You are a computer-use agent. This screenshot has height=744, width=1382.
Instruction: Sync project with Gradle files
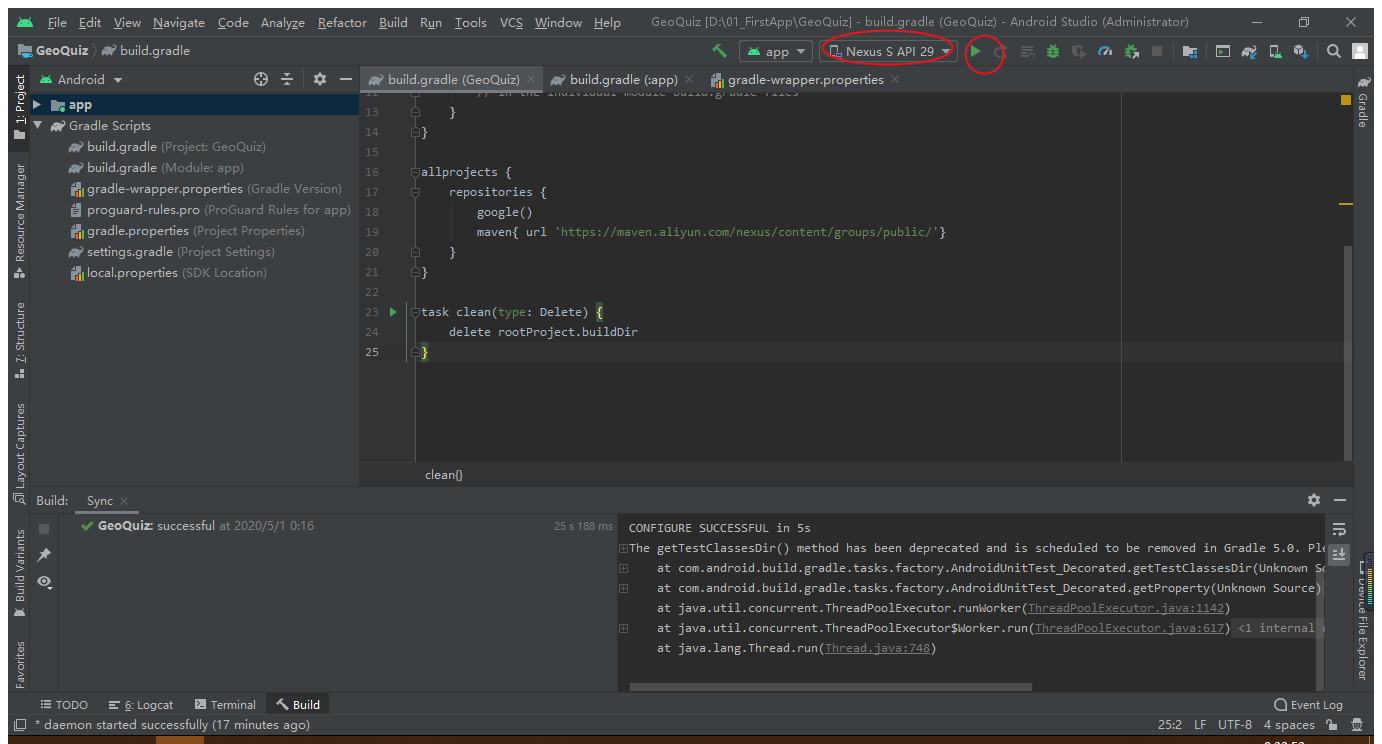[1251, 50]
